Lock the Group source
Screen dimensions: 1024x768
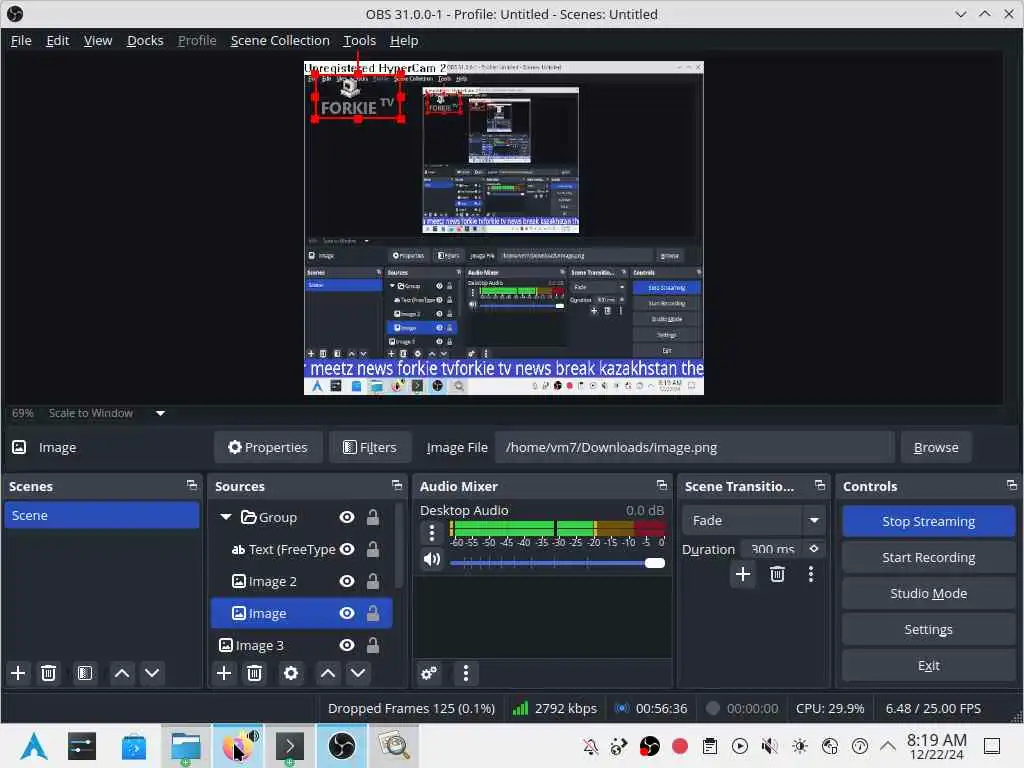coord(373,517)
